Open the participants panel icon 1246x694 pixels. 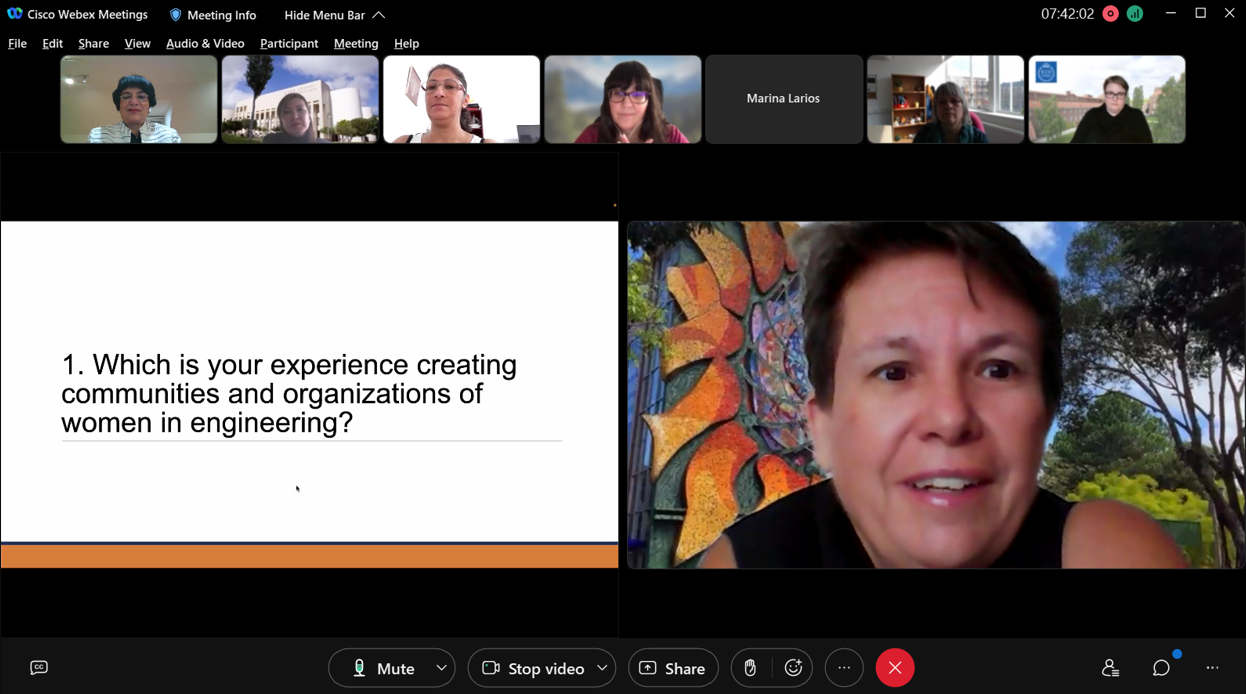[x=1110, y=668]
